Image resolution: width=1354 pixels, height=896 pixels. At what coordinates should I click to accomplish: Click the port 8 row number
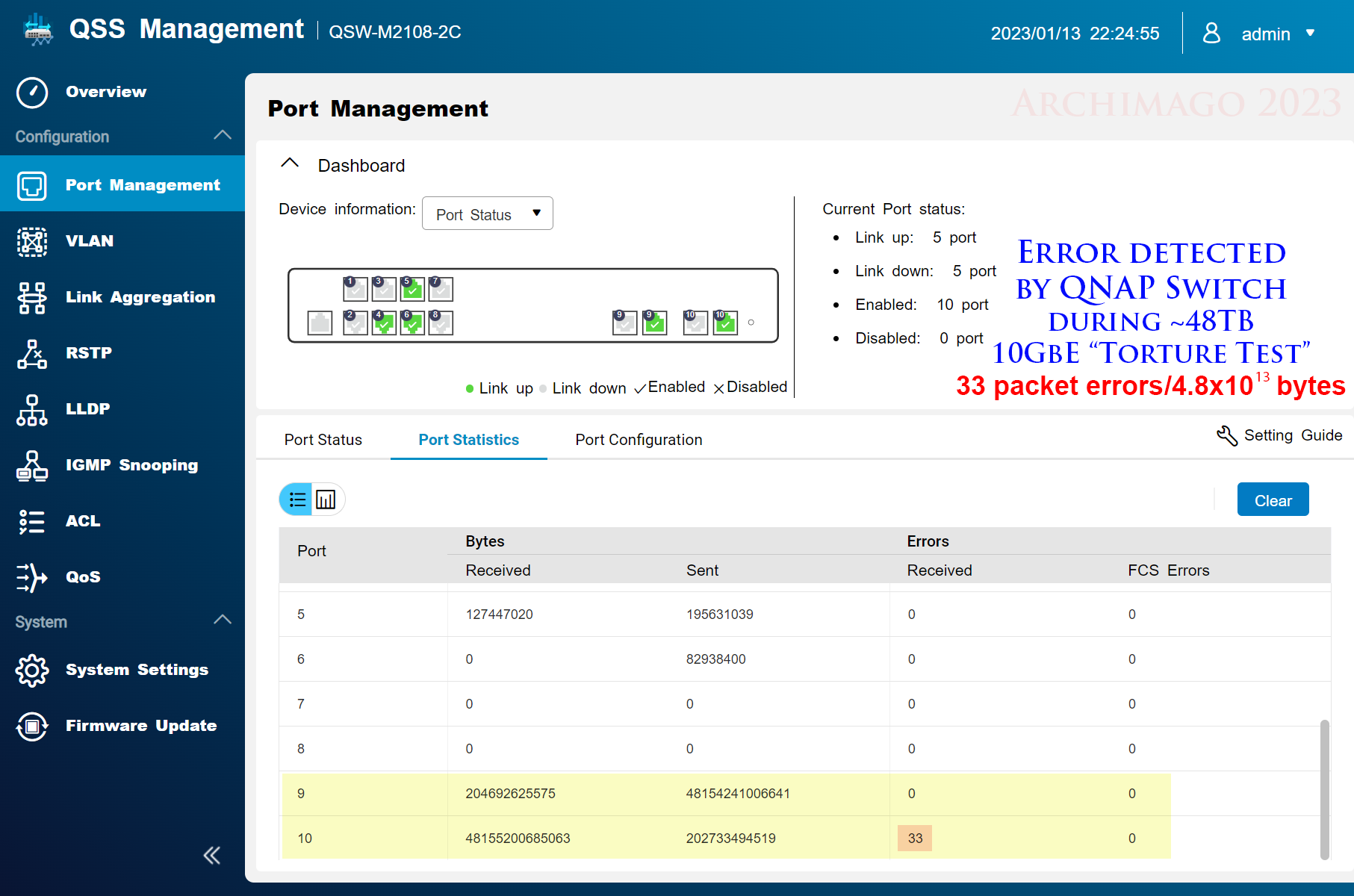coord(301,749)
